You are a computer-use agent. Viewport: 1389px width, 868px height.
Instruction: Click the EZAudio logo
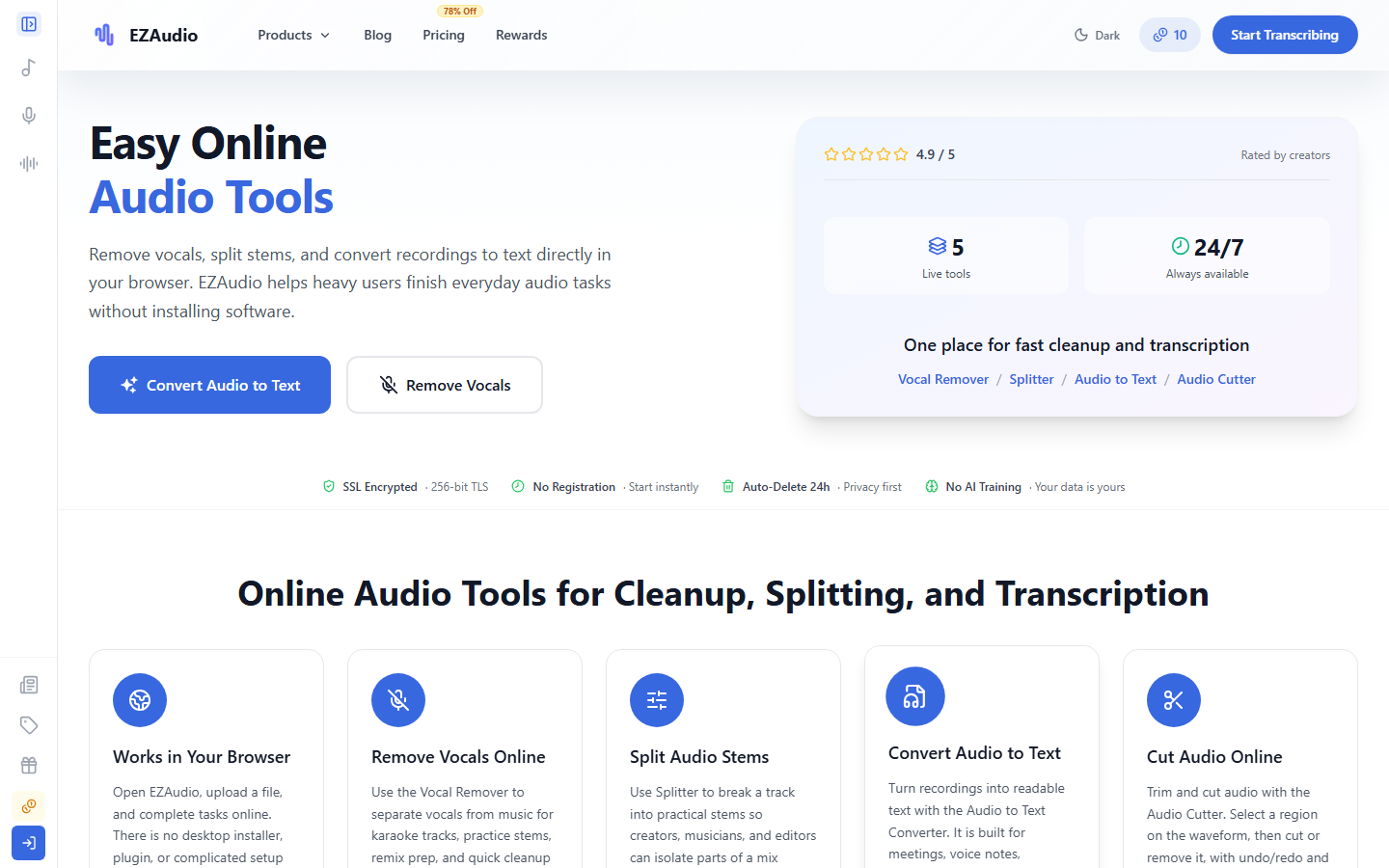(x=146, y=35)
